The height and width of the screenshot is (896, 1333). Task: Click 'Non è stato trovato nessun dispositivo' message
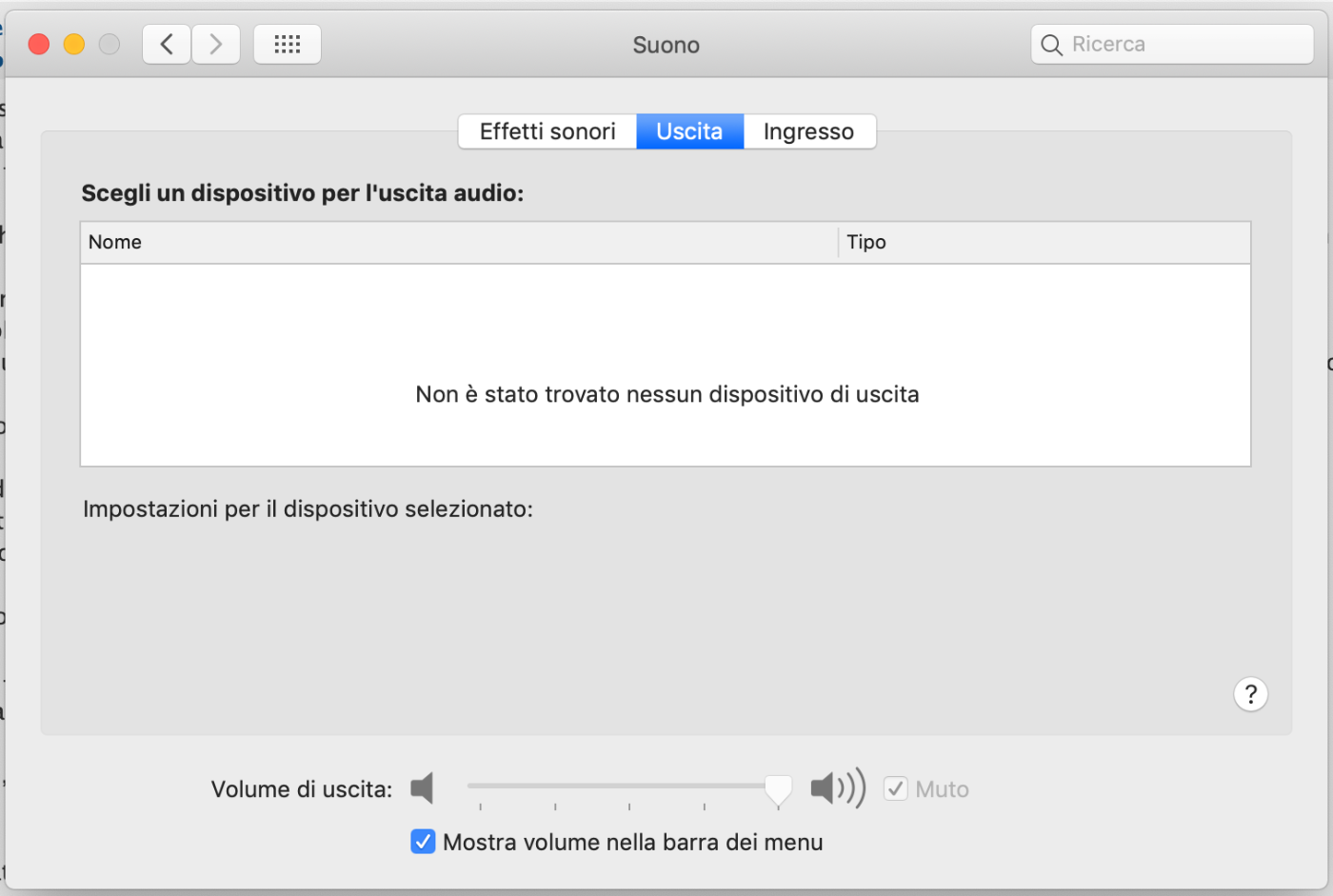666,394
